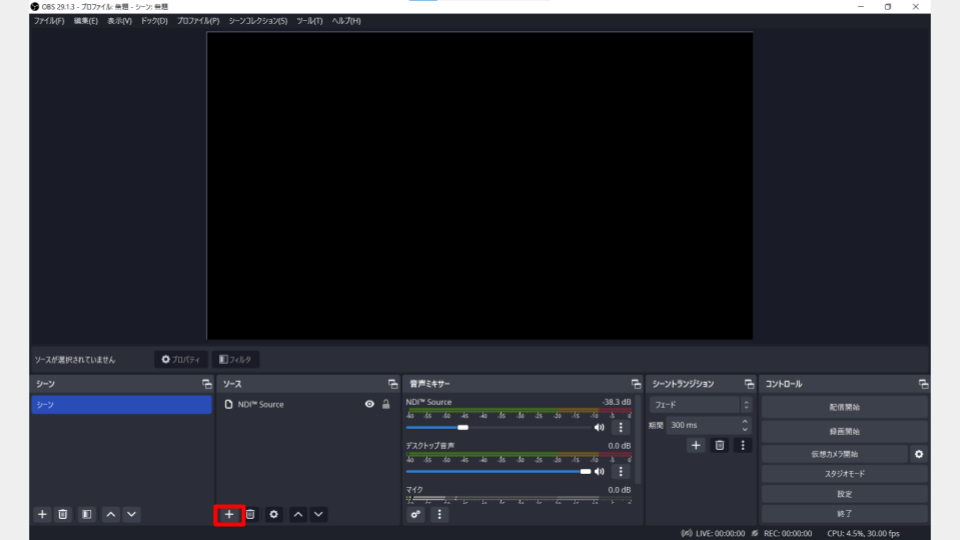This screenshot has height=540, width=960.
Task: Toggle the lock on NDI Source
Action: [386, 404]
